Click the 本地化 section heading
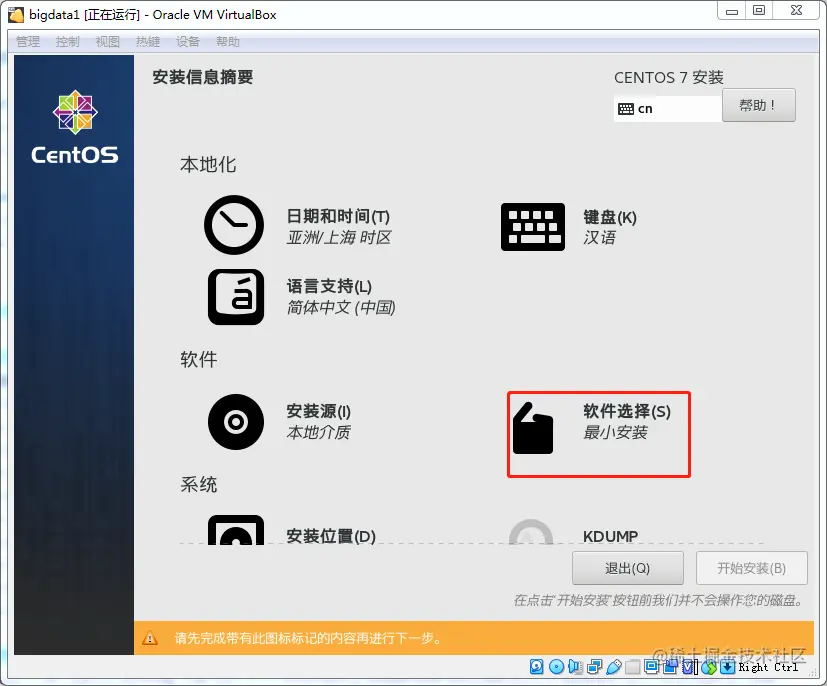The image size is (827, 686). 208,165
